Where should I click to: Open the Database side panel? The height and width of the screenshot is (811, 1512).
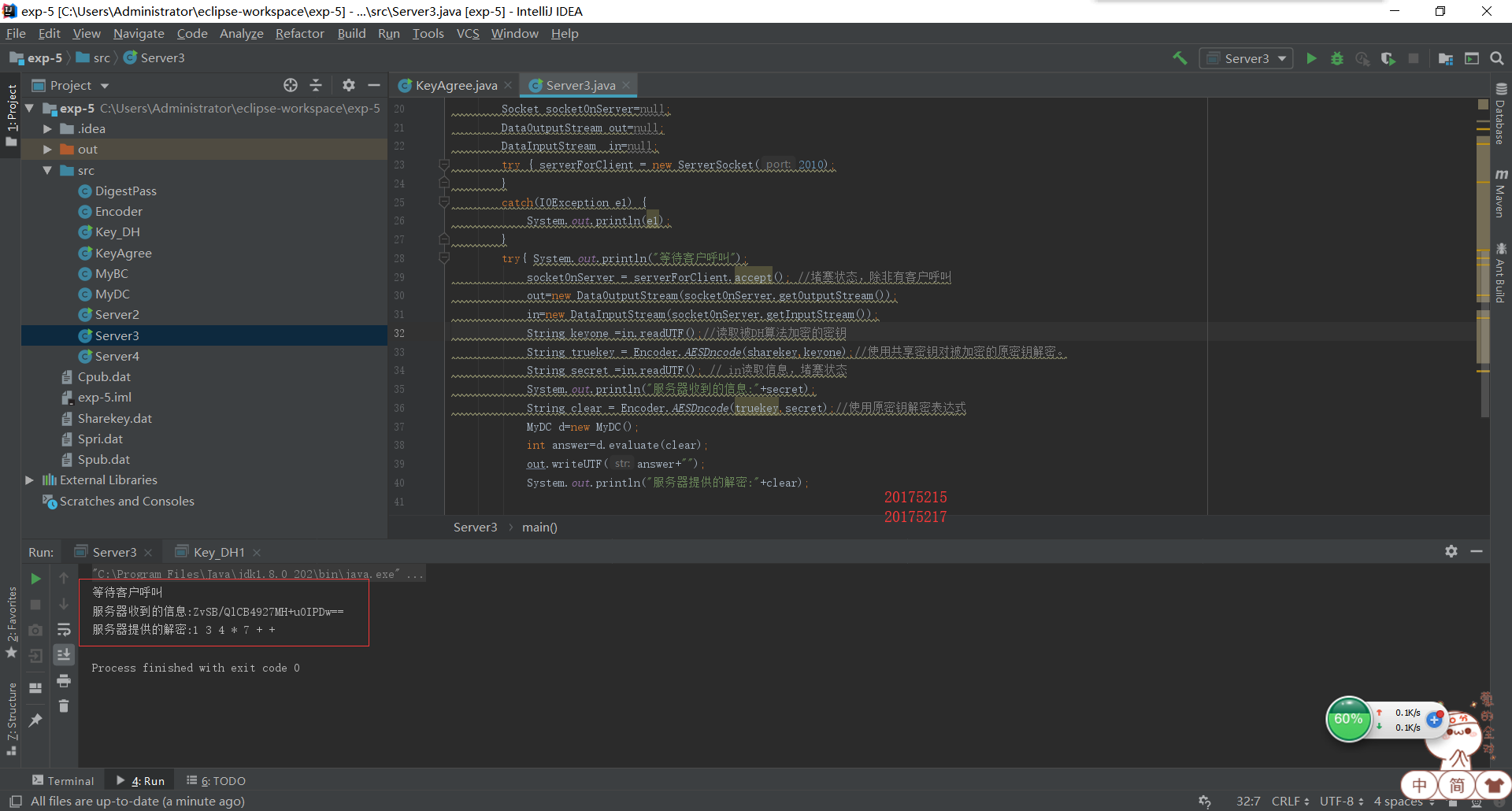tap(1501, 113)
